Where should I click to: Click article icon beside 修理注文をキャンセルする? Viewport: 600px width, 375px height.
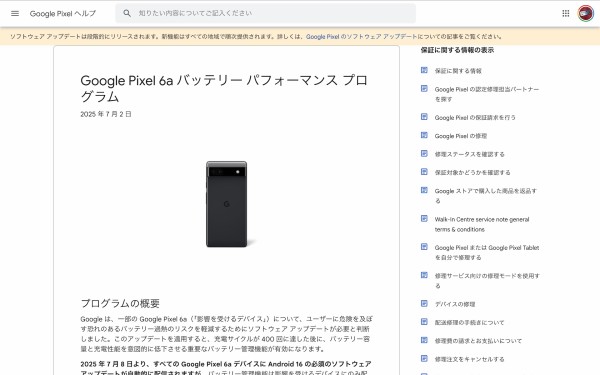point(424,359)
